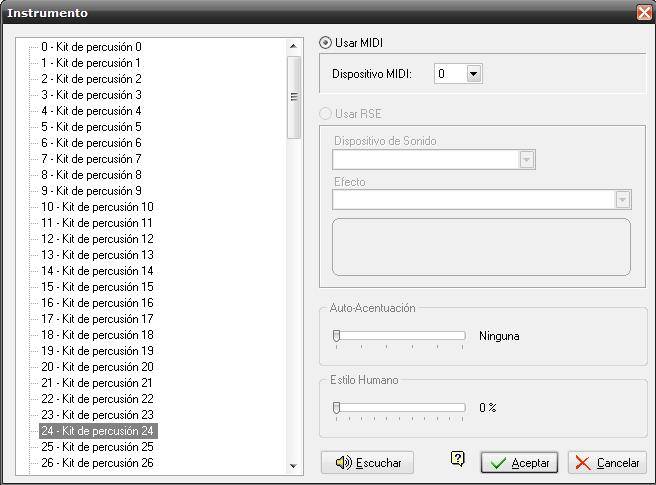Select '18 - Kit de percusión 18'
Image resolution: width=656 pixels, height=485 pixels.
coord(97,335)
